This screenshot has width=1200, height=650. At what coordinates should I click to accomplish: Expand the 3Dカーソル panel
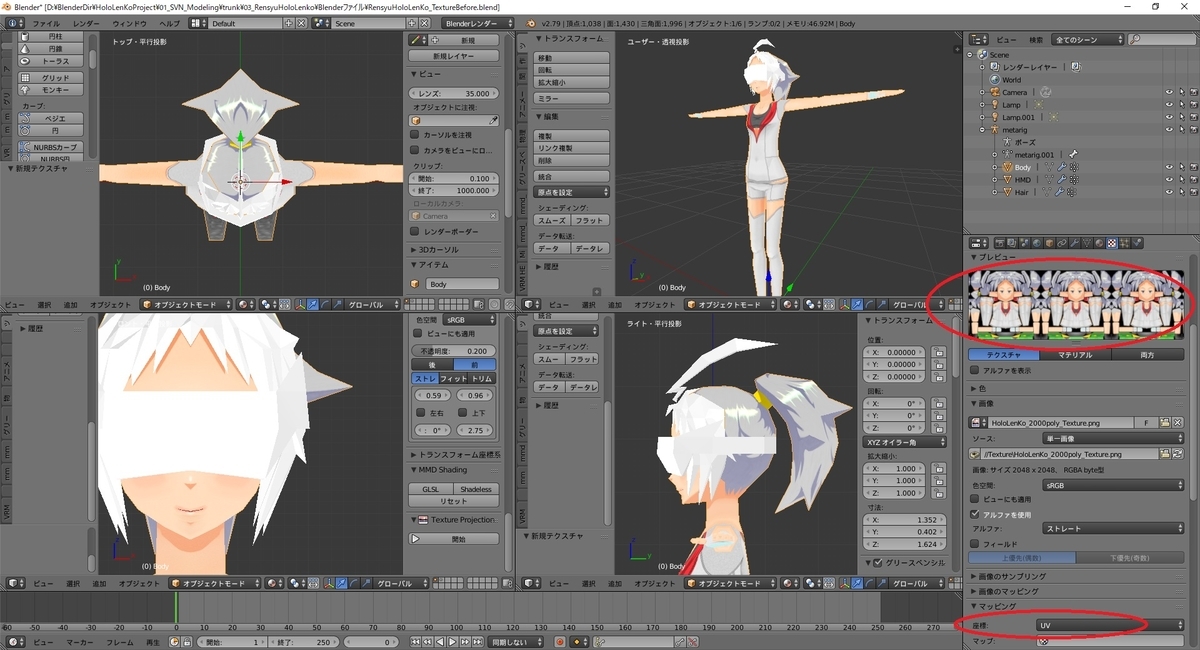coord(435,249)
